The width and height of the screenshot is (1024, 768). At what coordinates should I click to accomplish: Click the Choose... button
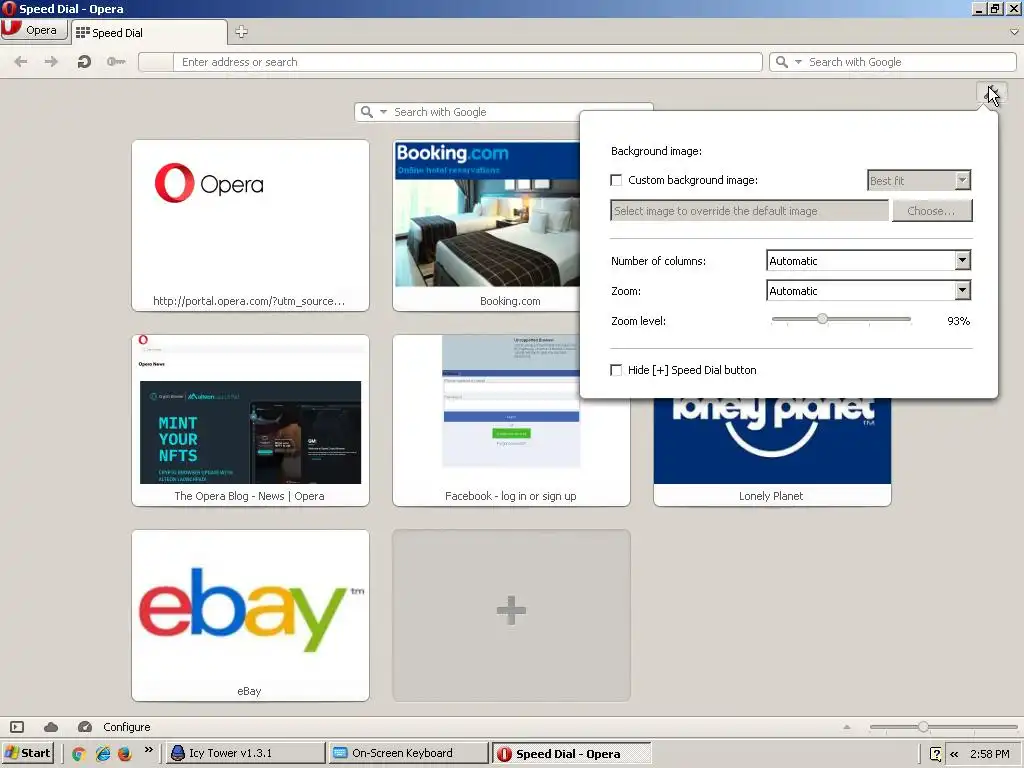[931, 211]
